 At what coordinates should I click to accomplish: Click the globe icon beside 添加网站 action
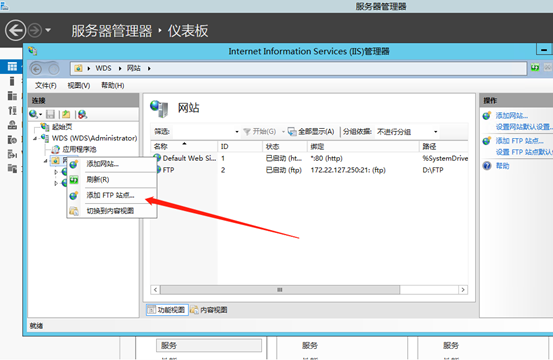(x=487, y=115)
